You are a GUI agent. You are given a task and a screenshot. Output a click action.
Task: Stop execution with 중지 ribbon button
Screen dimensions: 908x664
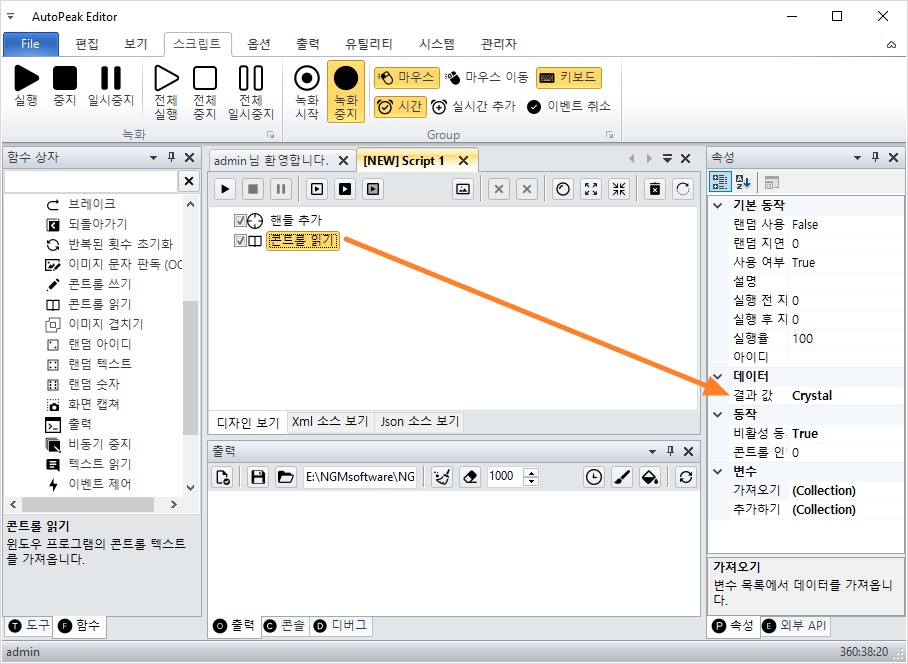[65, 85]
